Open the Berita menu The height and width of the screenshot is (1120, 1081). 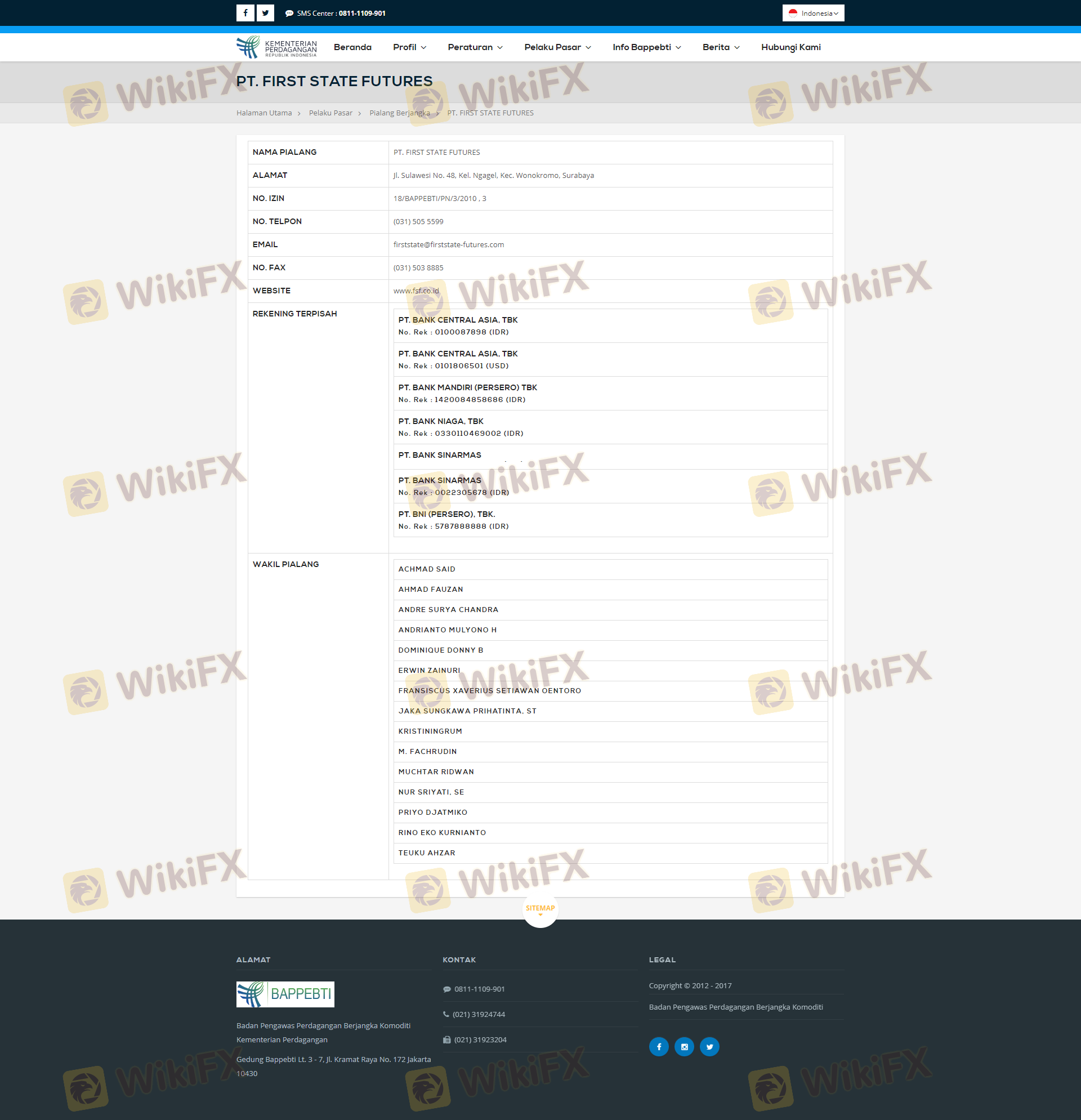coord(721,47)
